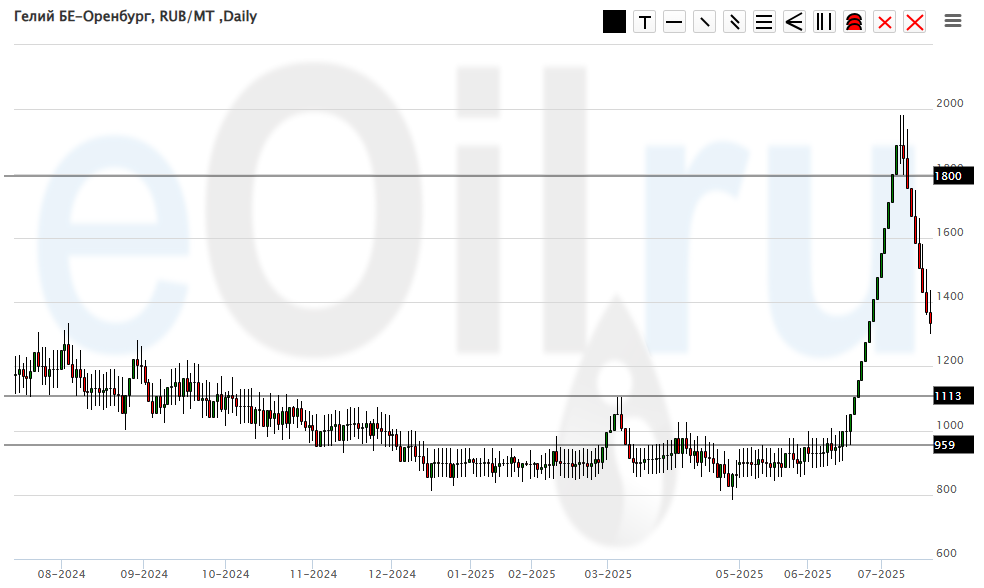Screen dimensions: 984x588
Task: Click the 959 price level label
Action: 946,445
